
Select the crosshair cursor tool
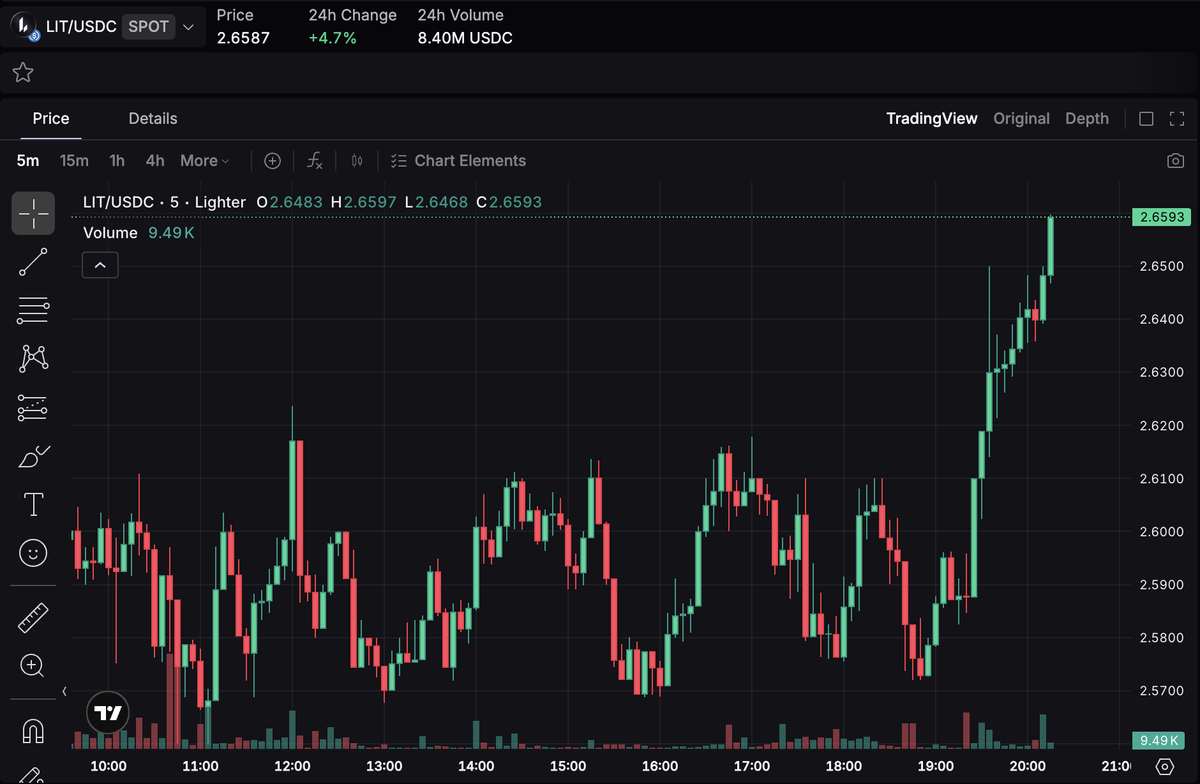coord(33,213)
